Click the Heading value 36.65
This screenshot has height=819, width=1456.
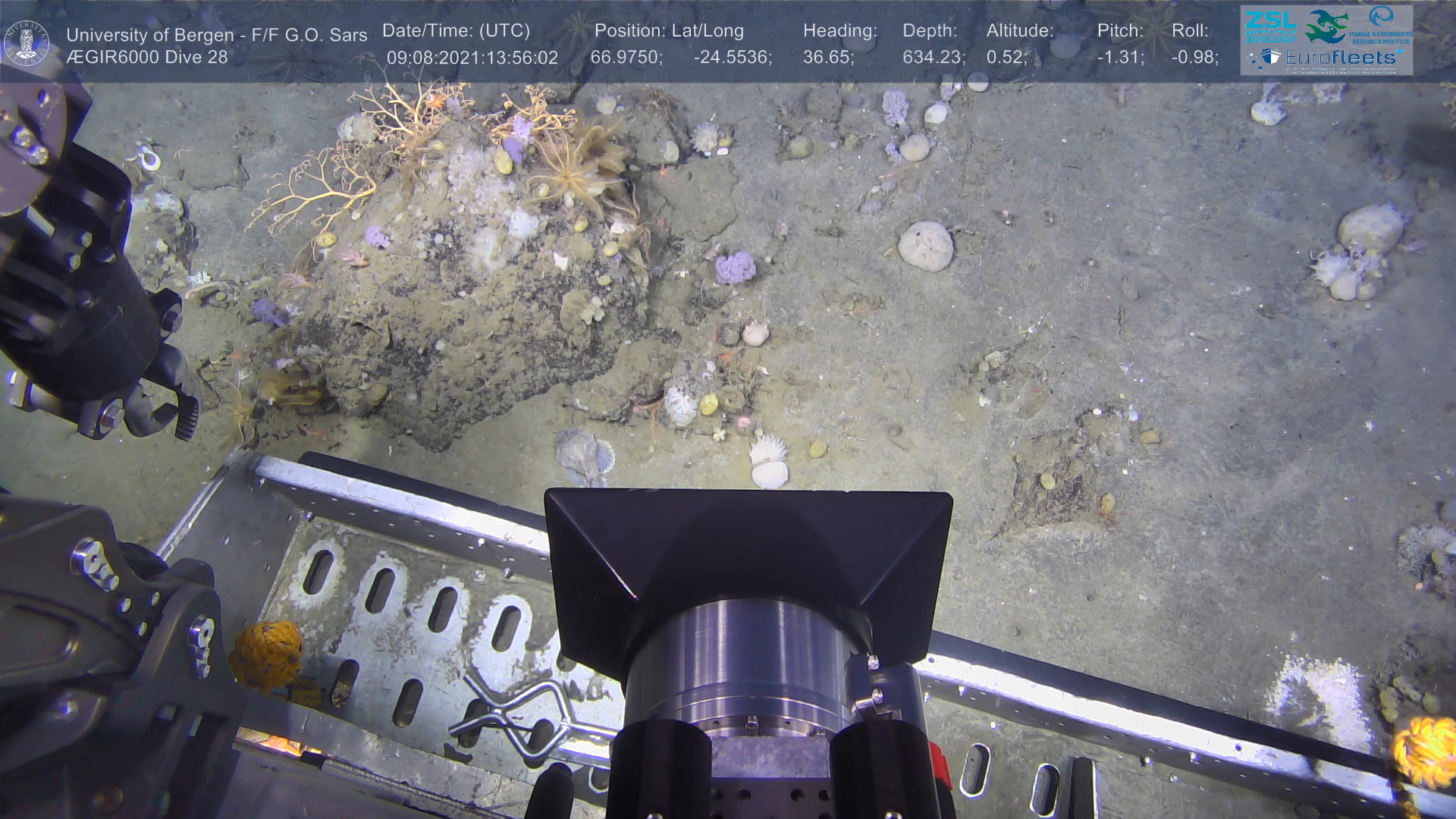click(828, 58)
